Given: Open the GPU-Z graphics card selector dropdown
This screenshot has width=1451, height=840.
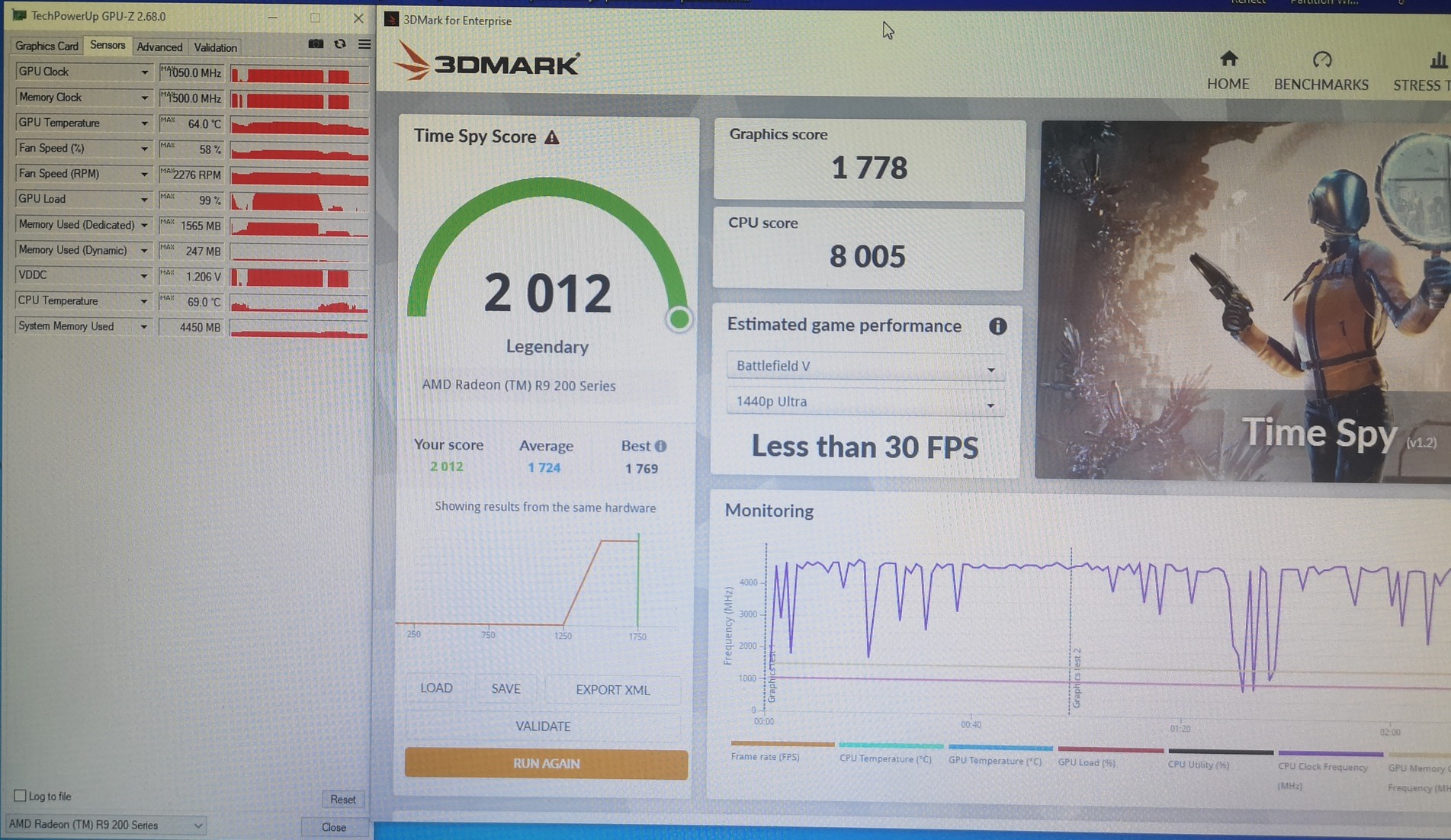Looking at the screenshot, I should pyautogui.click(x=105, y=825).
